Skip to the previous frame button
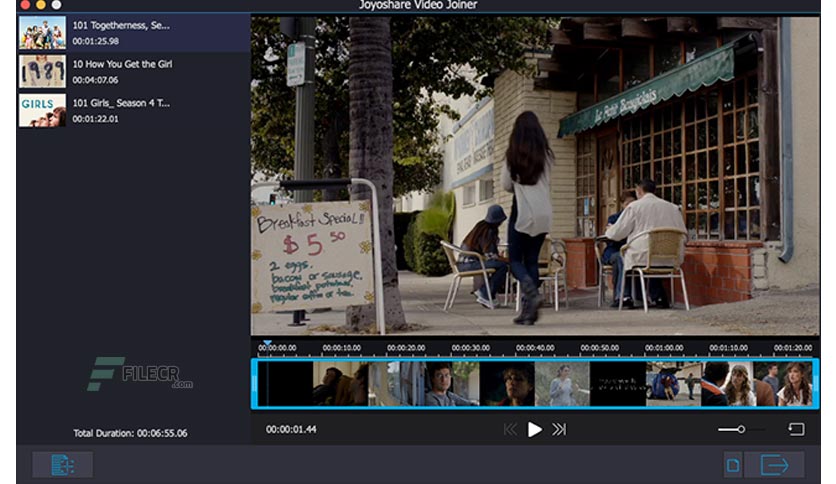This screenshot has height=484, width=836. click(x=510, y=430)
